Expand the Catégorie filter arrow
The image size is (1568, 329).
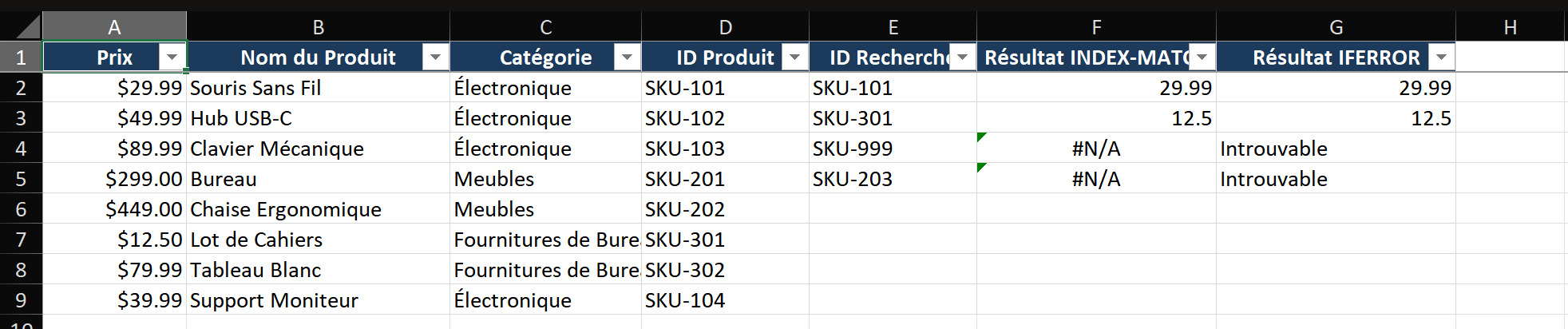coord(627,57)
